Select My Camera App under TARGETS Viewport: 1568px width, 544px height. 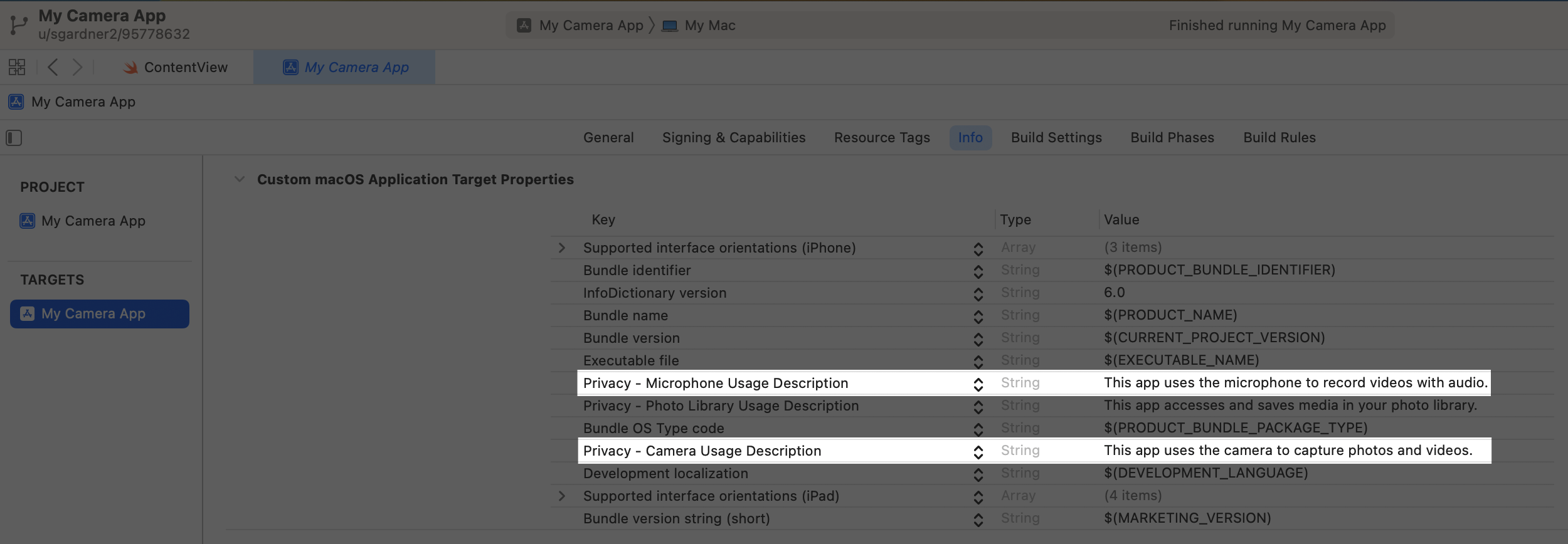(100, 313)
